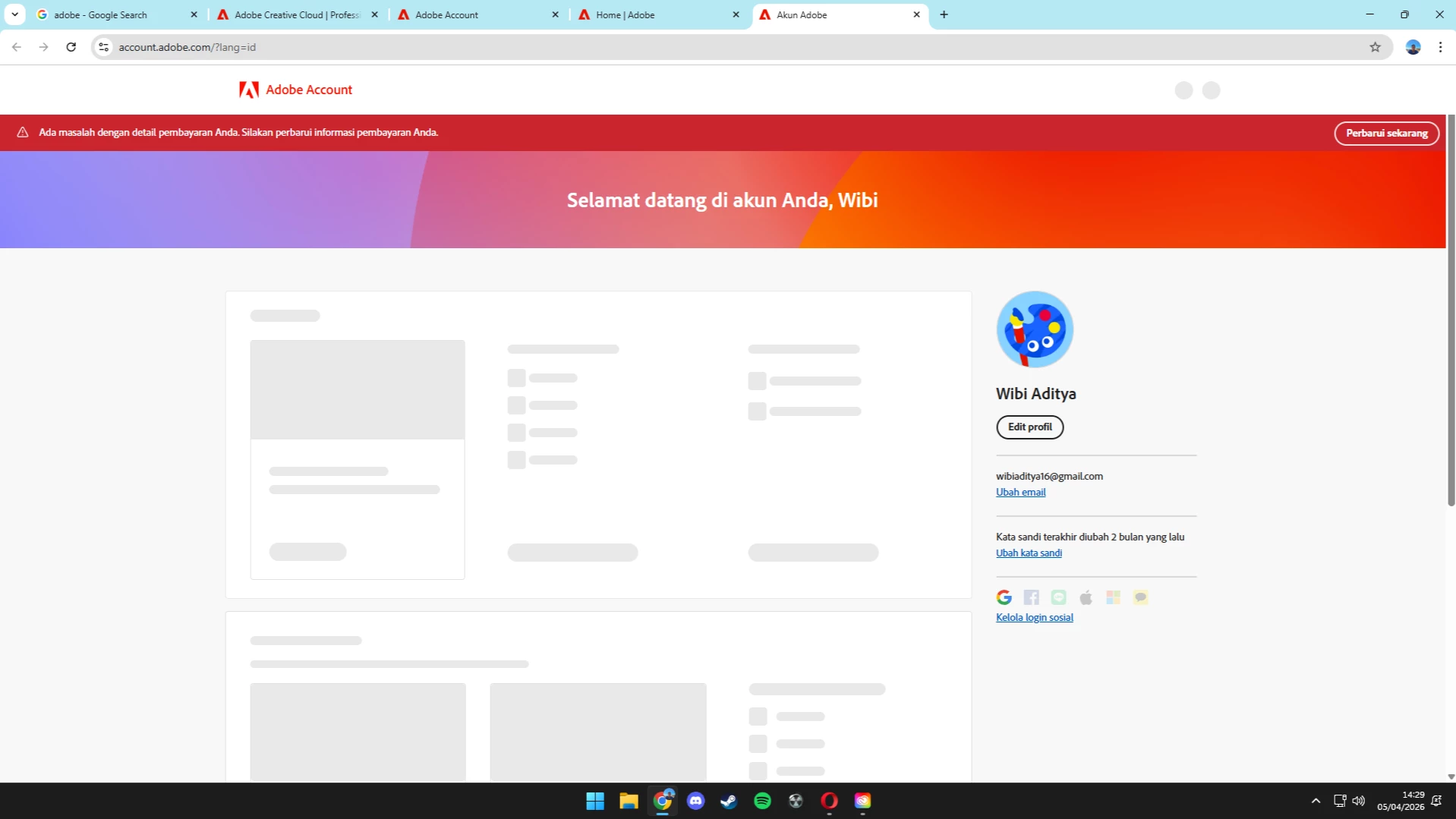Switch to Adobe Account tab
The height and width of the screenshot is (819, 1456).
tap(478, 14)
